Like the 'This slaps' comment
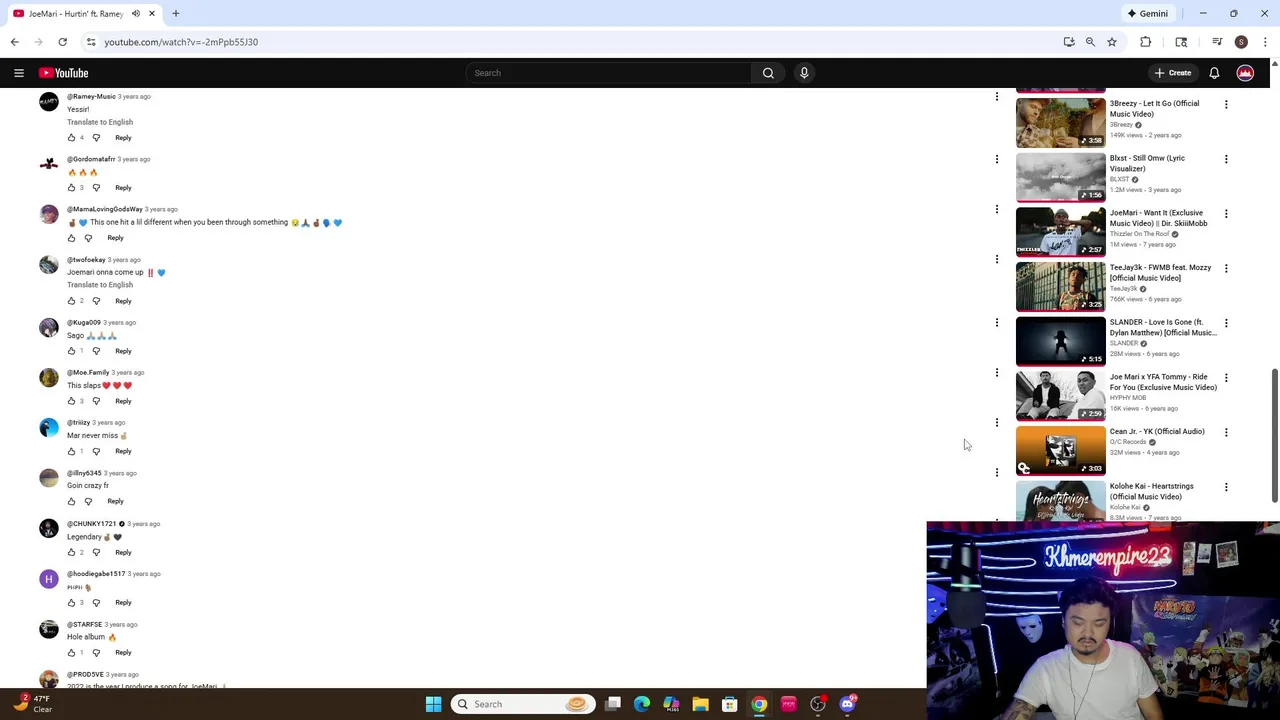 click(71, 401)
